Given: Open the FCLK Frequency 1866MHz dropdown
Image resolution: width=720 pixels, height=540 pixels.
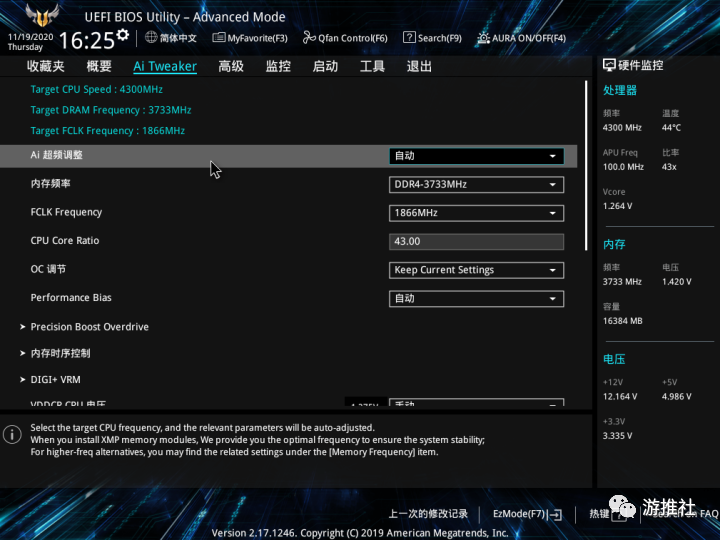Looking at the screenshot, I should (x=476, y=213).
